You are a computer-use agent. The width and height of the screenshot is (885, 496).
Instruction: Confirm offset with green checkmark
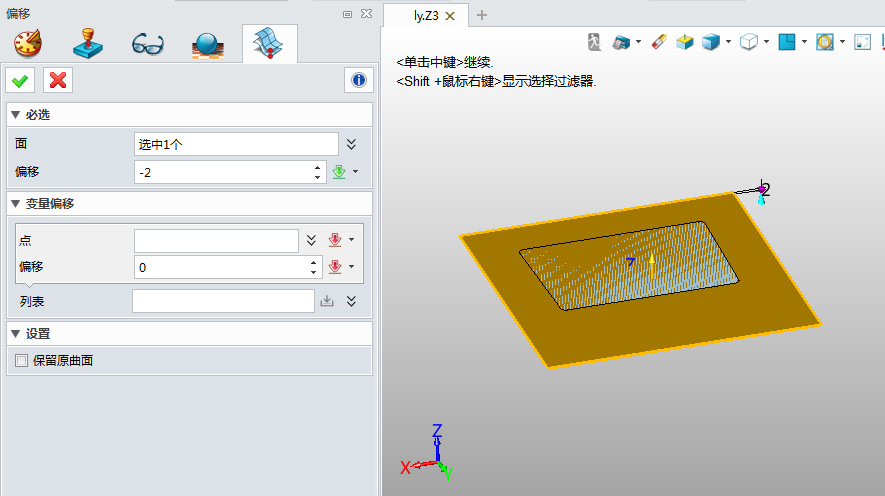pyautogui.click(x=19, y=81)
